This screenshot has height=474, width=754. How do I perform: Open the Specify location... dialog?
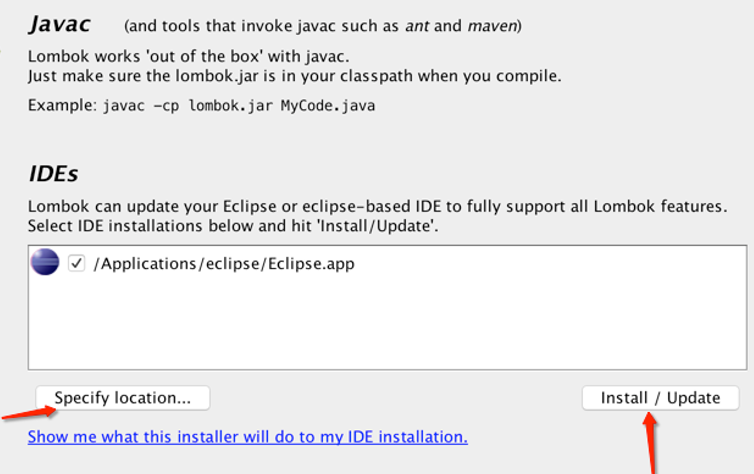click(123, 398)
